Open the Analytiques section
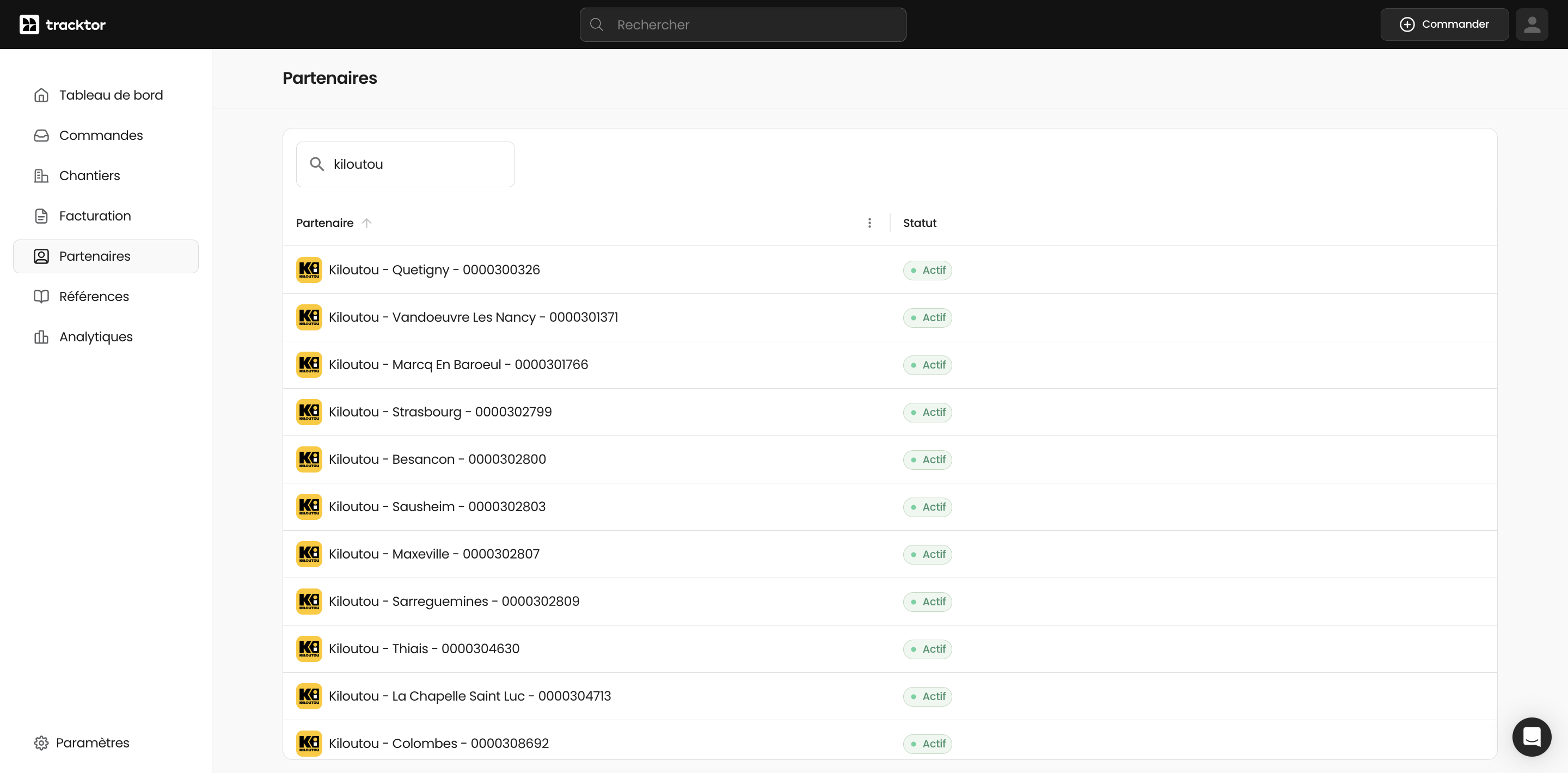 [106, 336]
